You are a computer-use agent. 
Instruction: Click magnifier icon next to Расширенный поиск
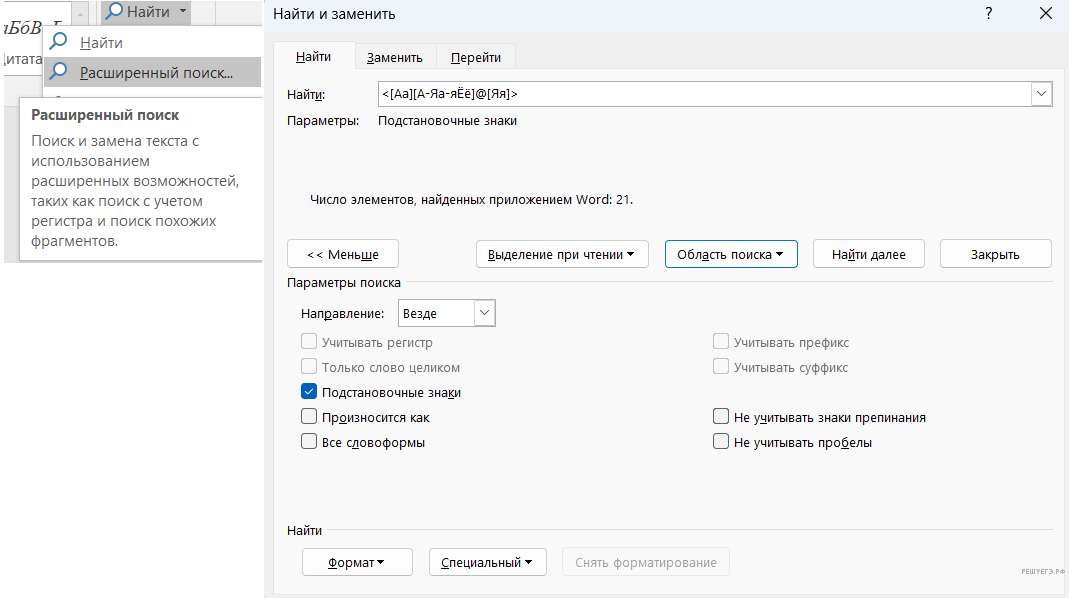[59, 72]
